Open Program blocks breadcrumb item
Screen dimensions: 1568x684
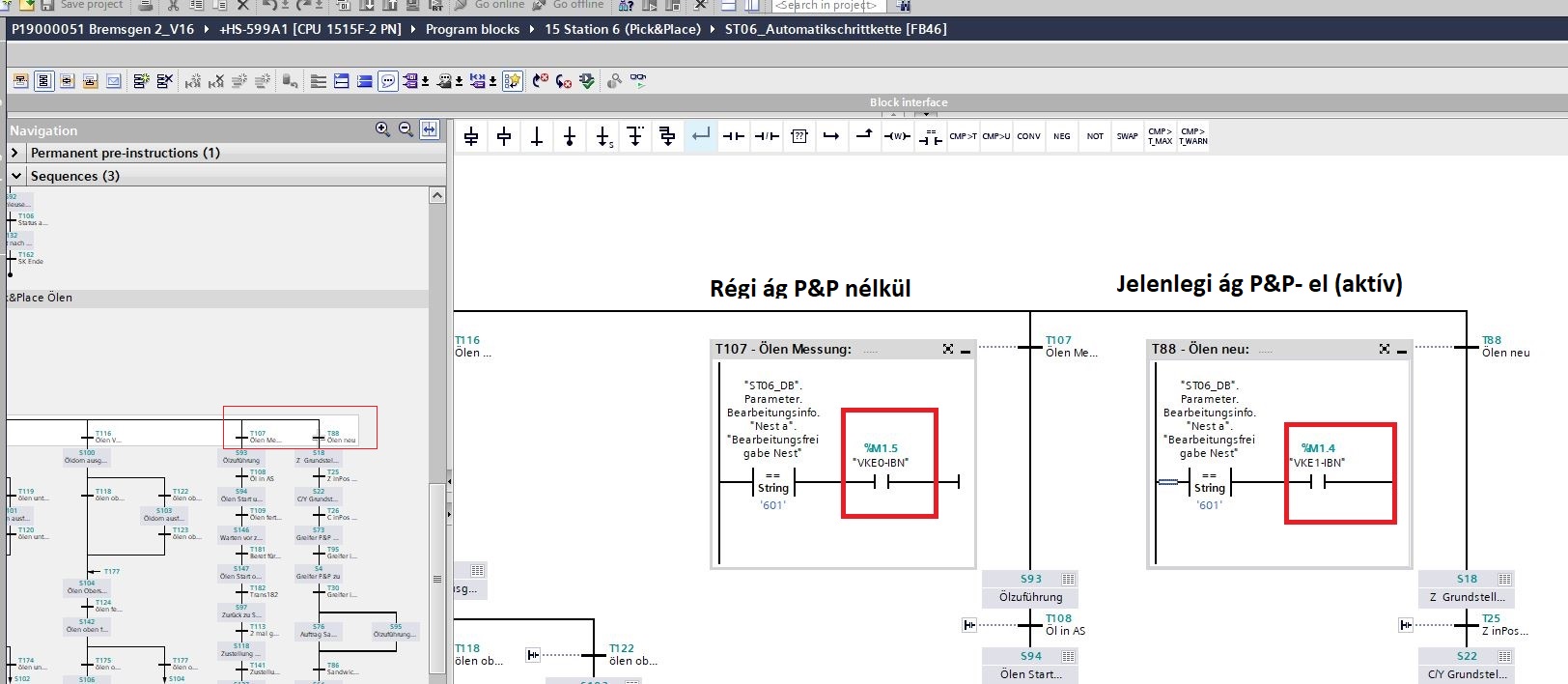click(472, 29)
